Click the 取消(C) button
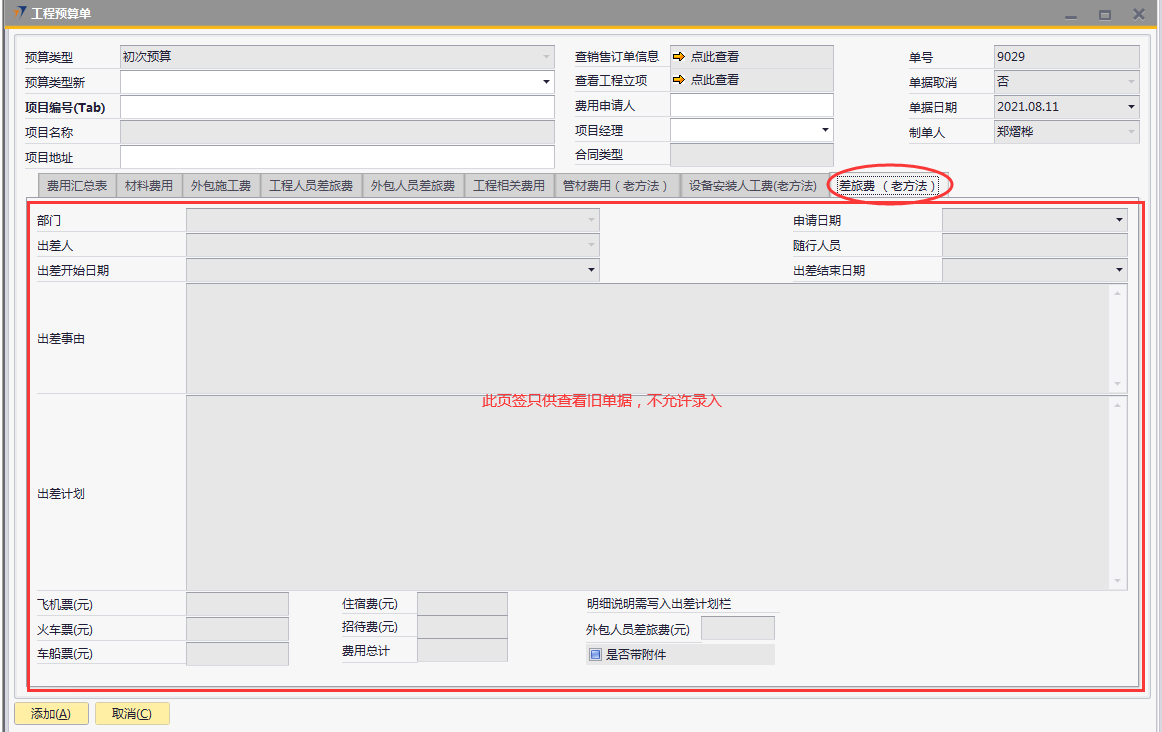 (x=132, y=714)
